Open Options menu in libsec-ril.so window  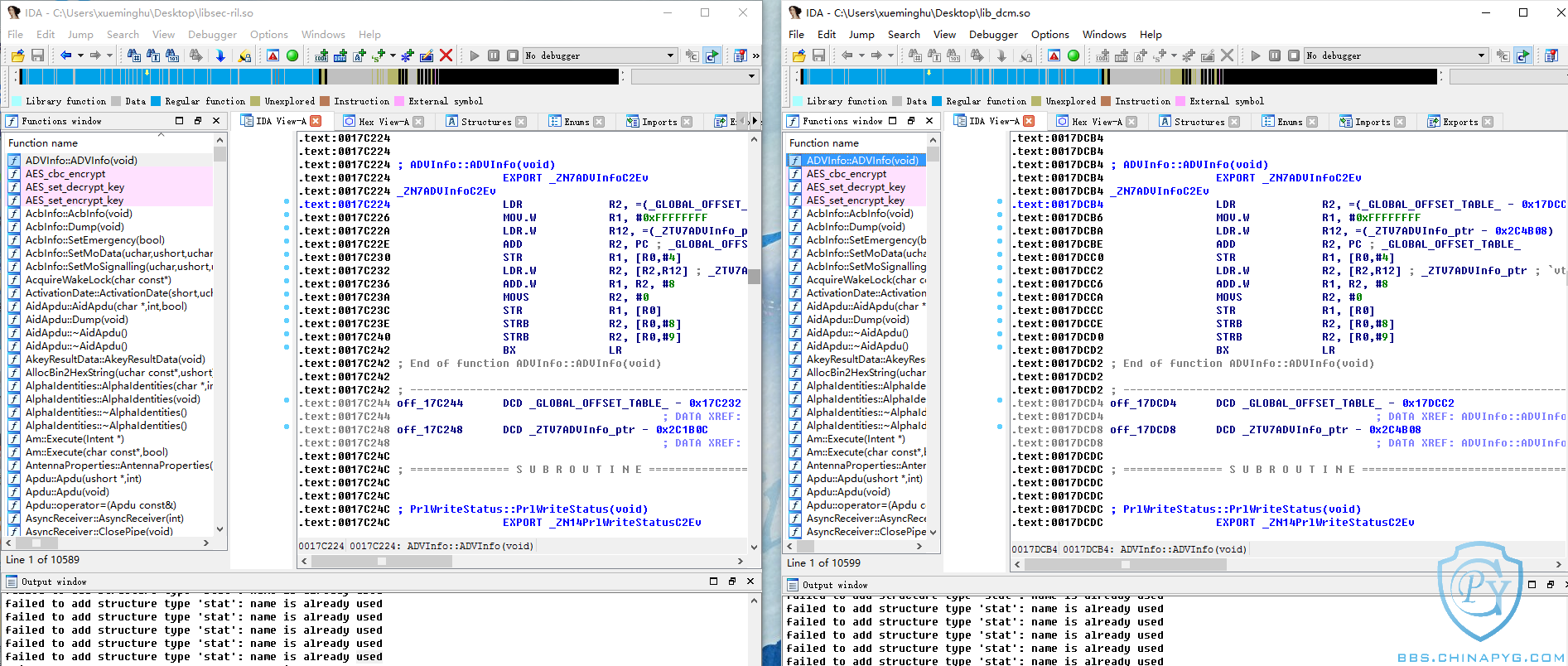point(269,35)
